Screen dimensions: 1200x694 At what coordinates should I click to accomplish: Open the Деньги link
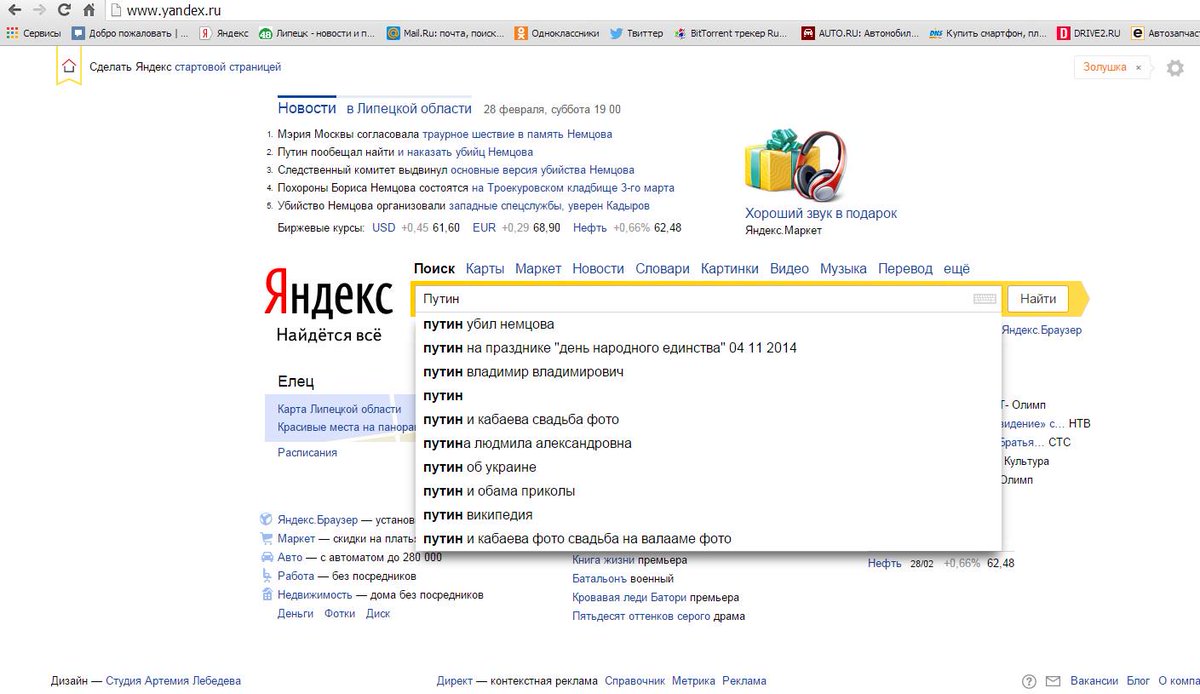click(x=295, y=614)
